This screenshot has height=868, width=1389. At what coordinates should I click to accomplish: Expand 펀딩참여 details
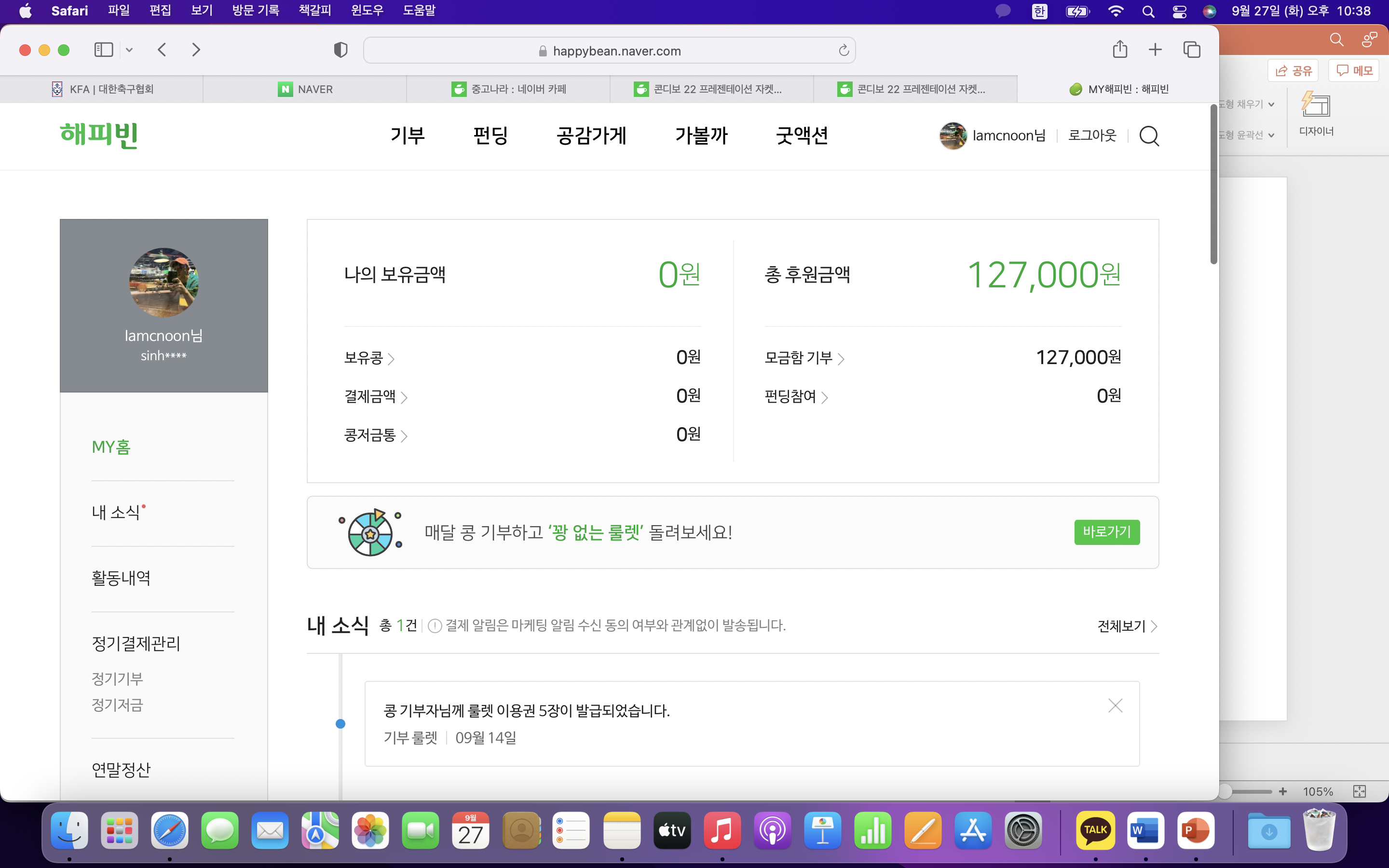click(x=796, y=396)
